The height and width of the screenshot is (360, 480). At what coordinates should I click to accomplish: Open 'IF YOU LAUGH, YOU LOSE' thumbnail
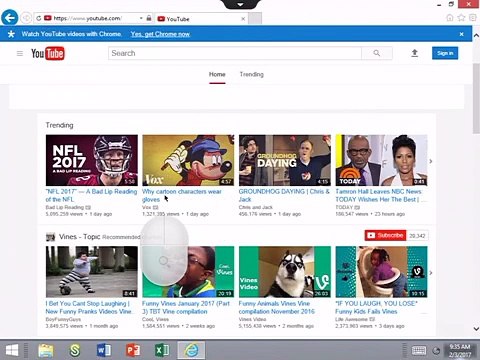tap(381, 272)
